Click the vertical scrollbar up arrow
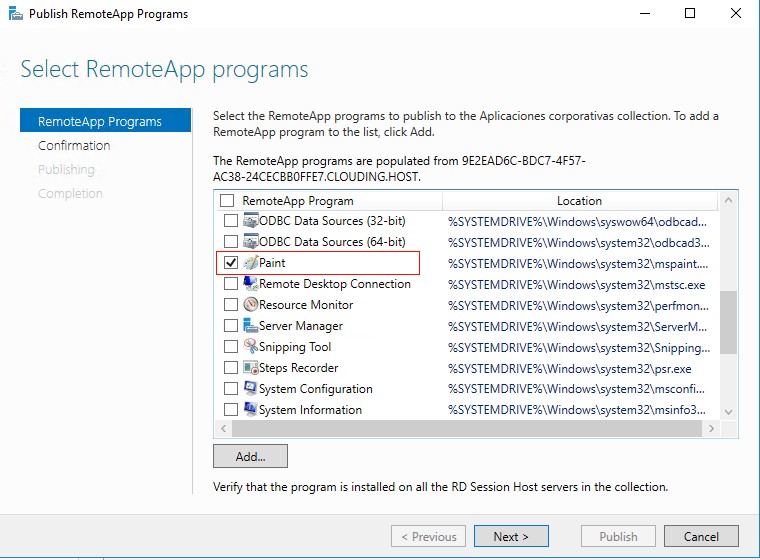760x560 pixels. point(728,200)
